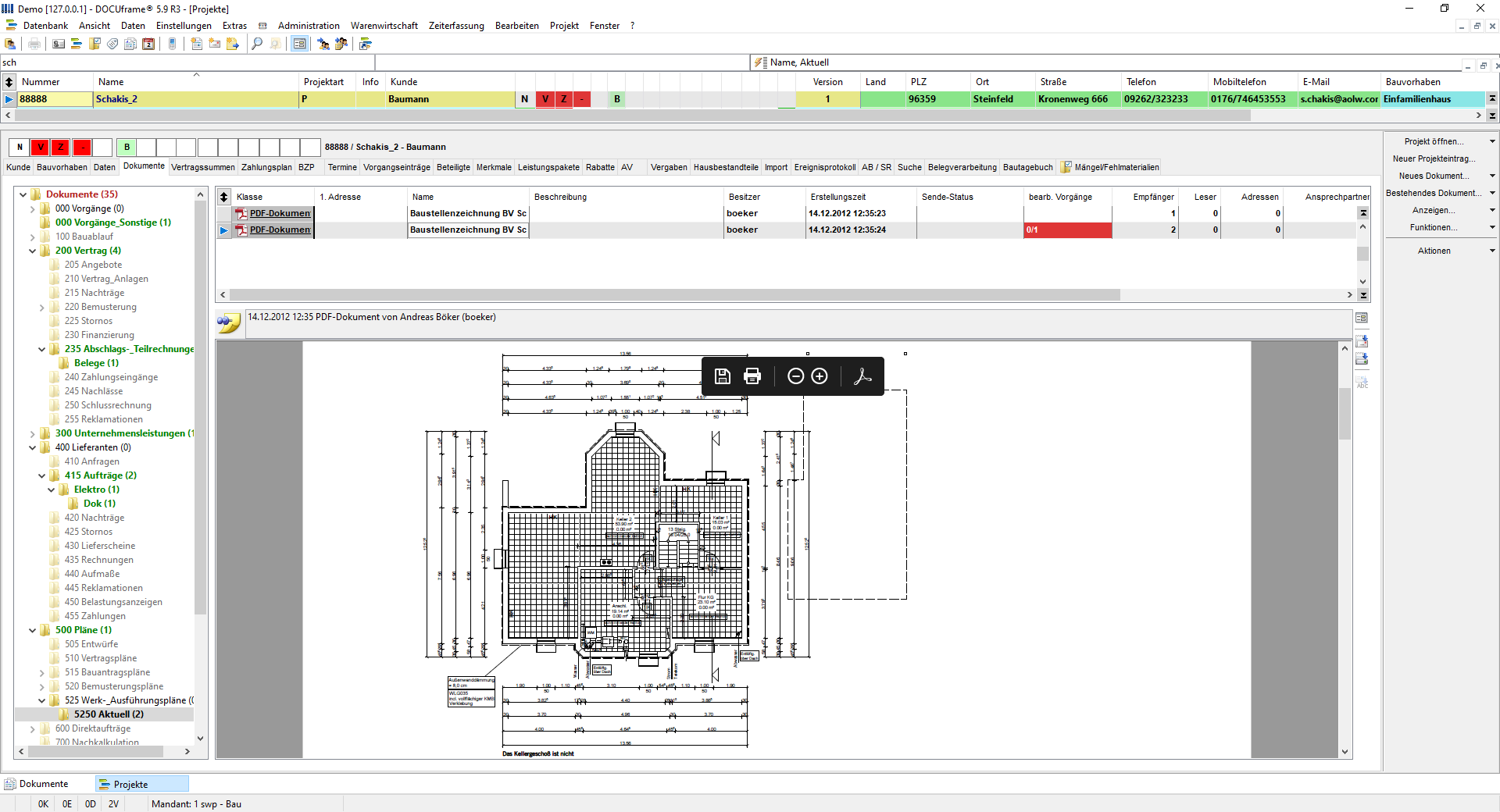Click Neuer Projekteintrag button
This screenshot has height=812, width=1500.
[1434, 158]
